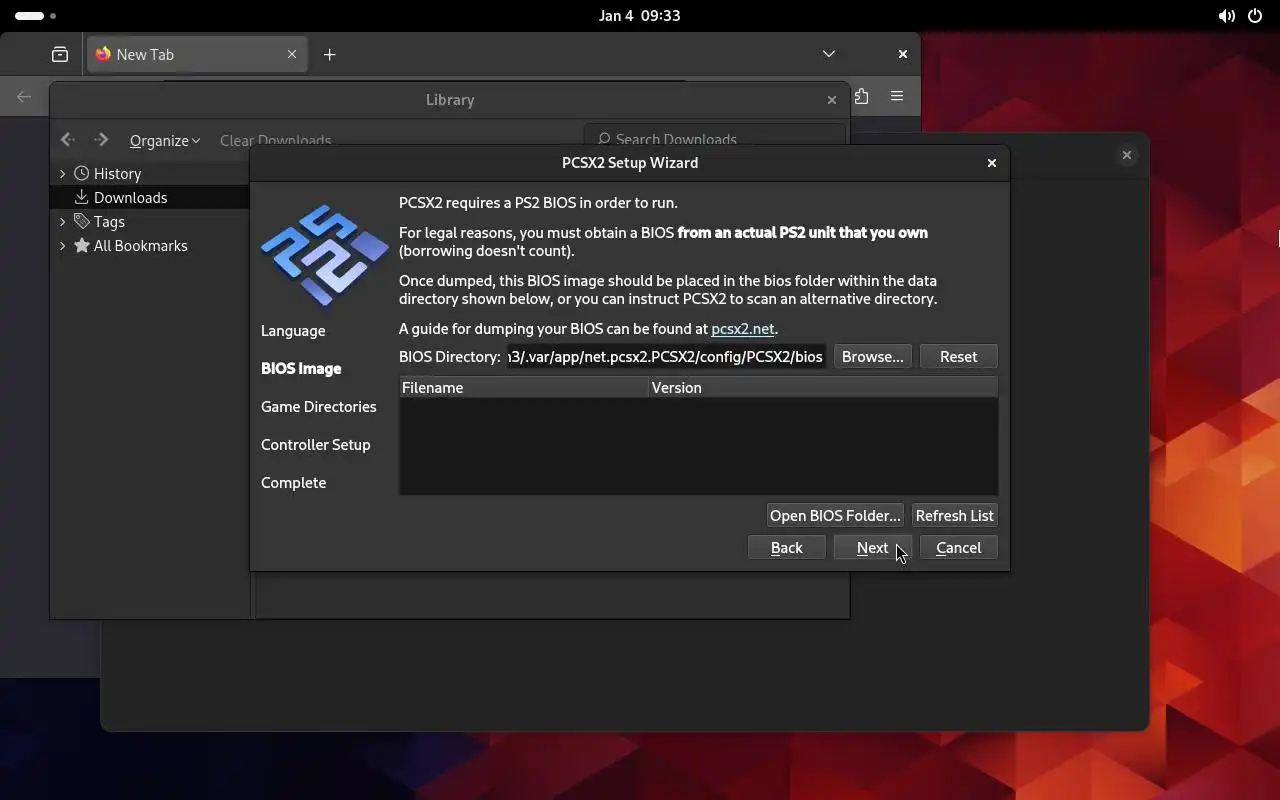Click the Search Downloads field

pos(715,137)
